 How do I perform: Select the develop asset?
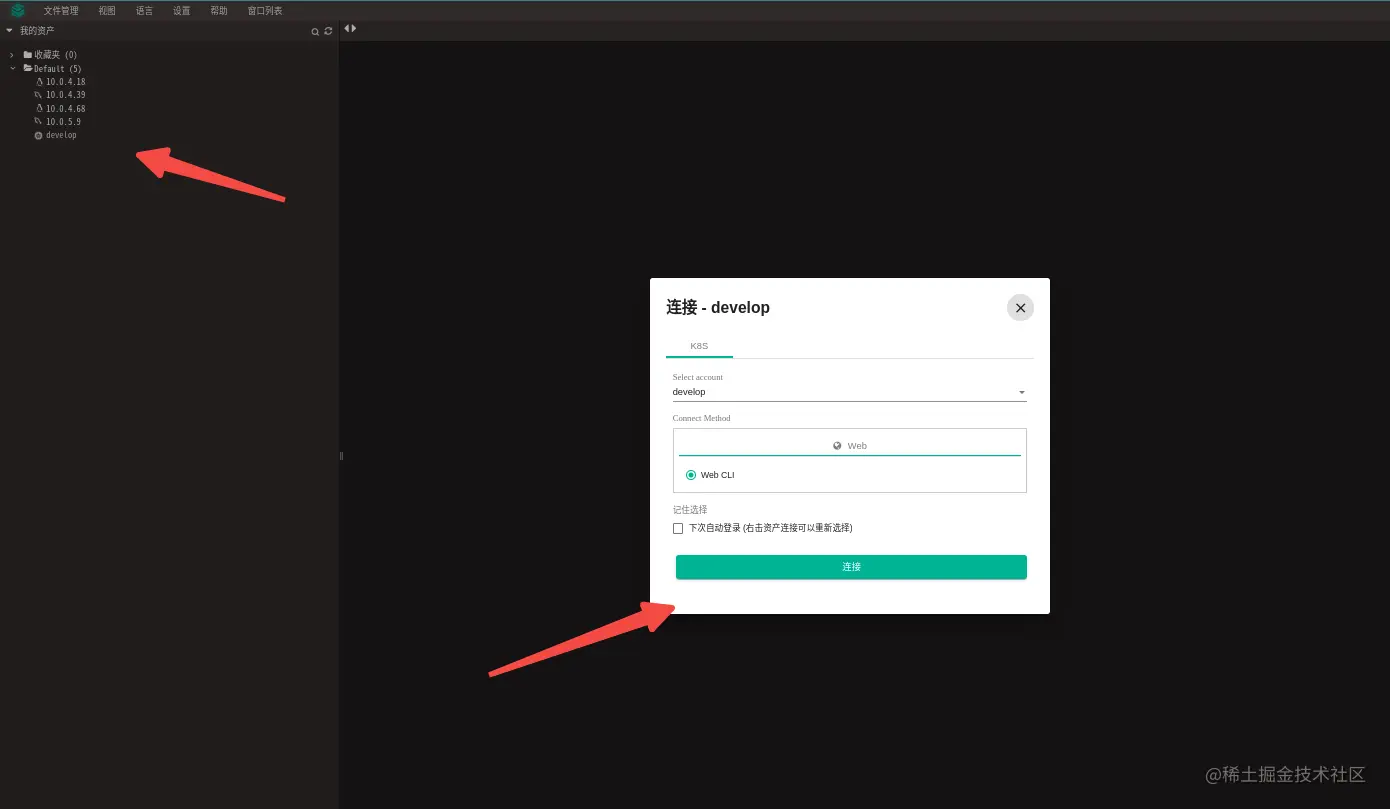tap(61, 135)
